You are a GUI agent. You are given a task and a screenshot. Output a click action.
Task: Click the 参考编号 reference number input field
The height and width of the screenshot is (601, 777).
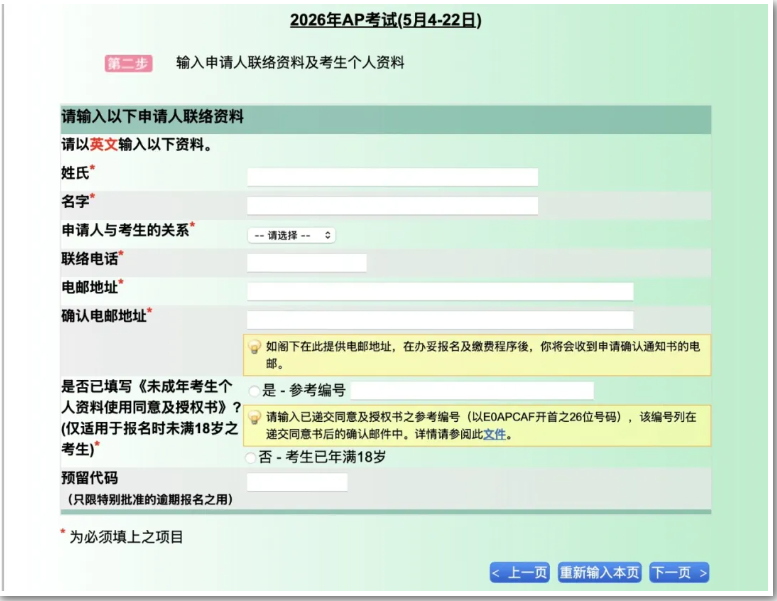click(x=472, y=390)
